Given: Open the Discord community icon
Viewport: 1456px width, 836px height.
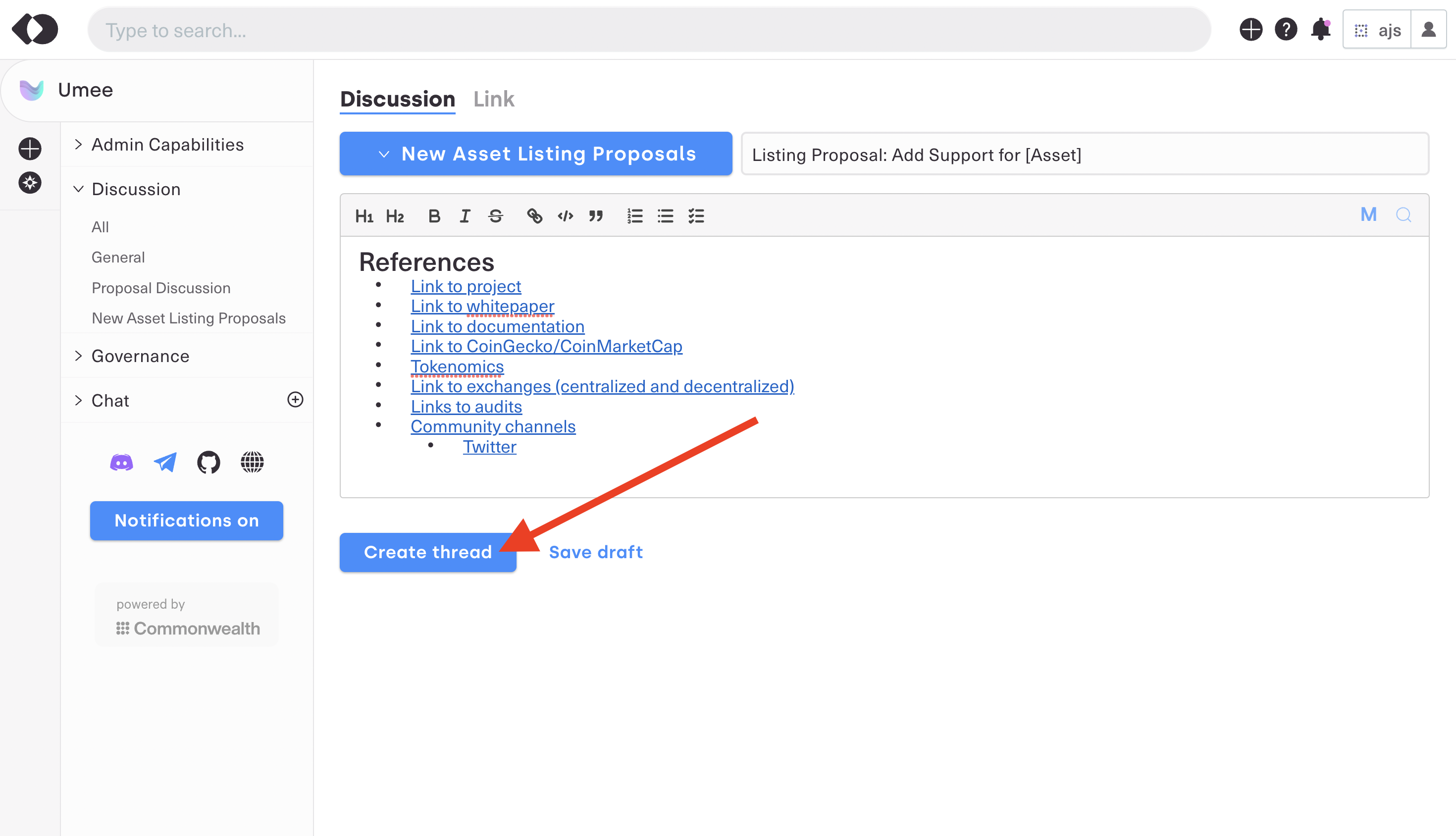Looking at the screenshot, I should (x=121, y=462).
